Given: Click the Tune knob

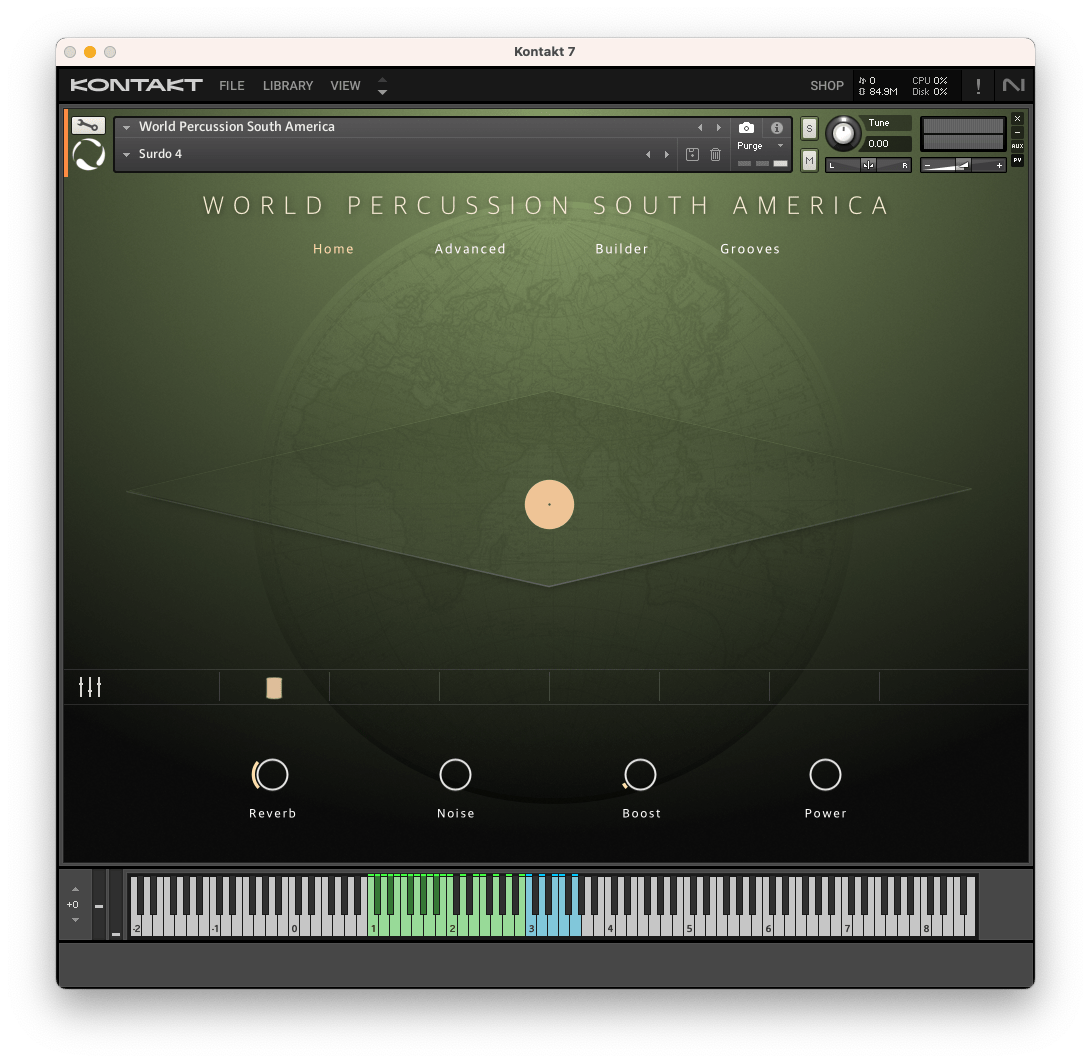Looking at the screenshot, I should click(x=843, y=133).
